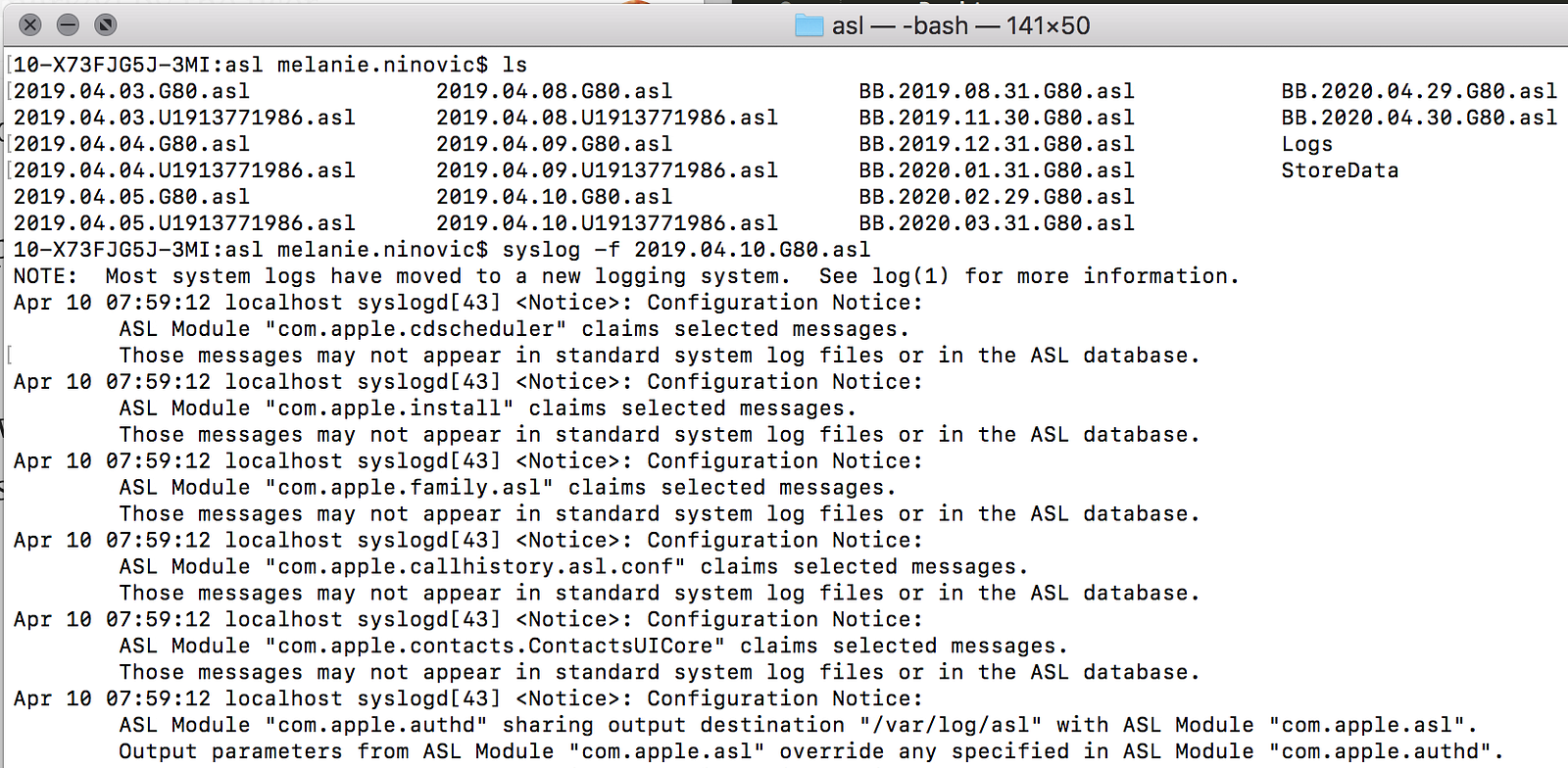Click the 'Logs' directory name in ls output
The image size is (1568, 768).
pyautogui.click(x=1306, y=144)
